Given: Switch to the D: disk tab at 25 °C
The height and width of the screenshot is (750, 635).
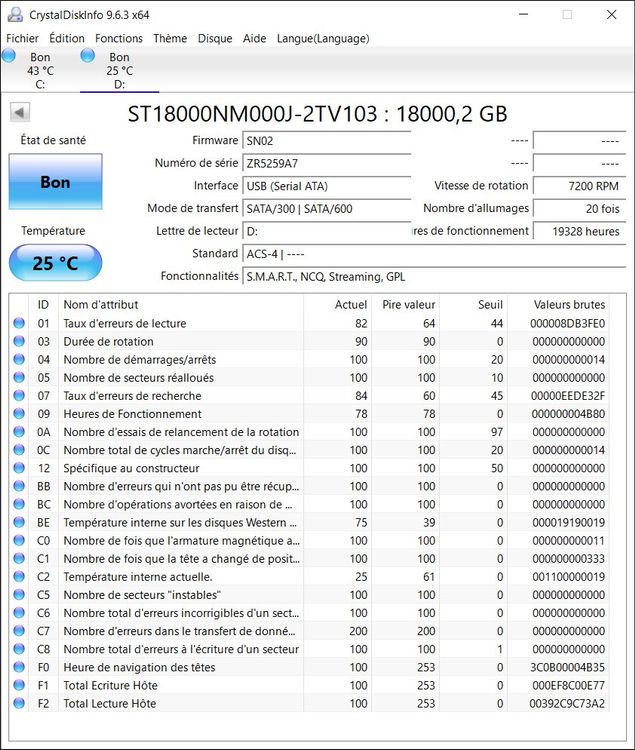Looking at the screenshot, I should coord(120,70).
